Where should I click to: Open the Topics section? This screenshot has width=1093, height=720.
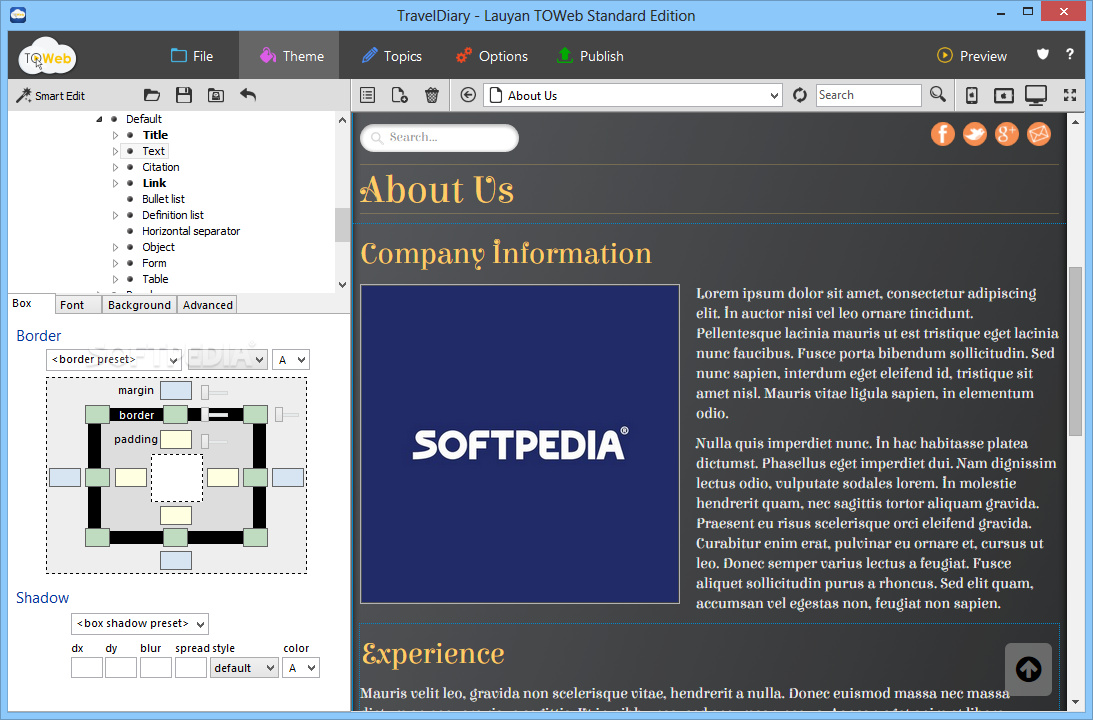(x=392, y=56)
